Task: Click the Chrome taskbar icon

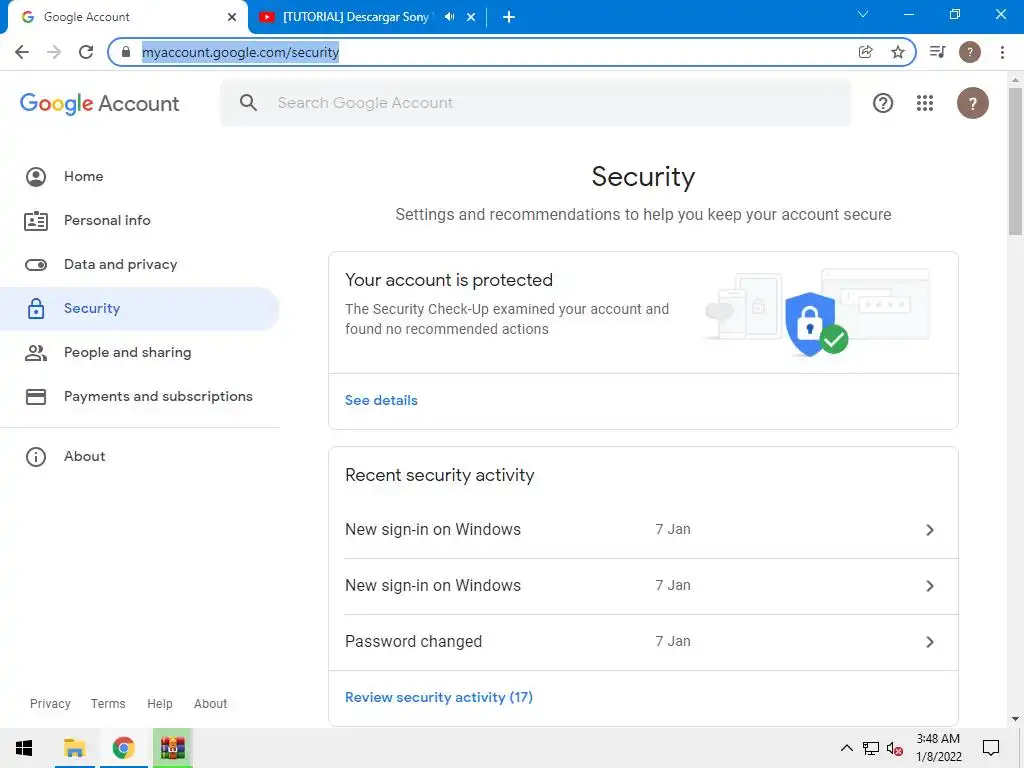Action: pos(123,748)
